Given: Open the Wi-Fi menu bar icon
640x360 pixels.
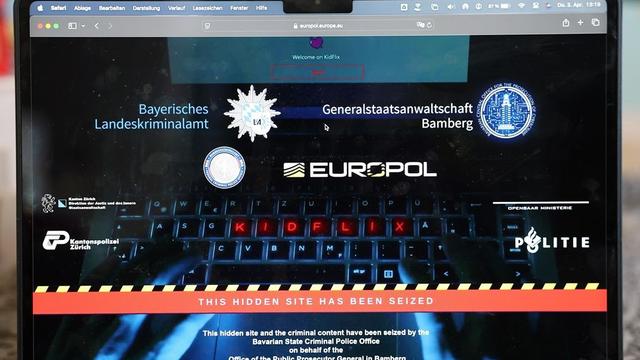Looking at the screenshot, I should pyautogui.click(x=522, y=6).
